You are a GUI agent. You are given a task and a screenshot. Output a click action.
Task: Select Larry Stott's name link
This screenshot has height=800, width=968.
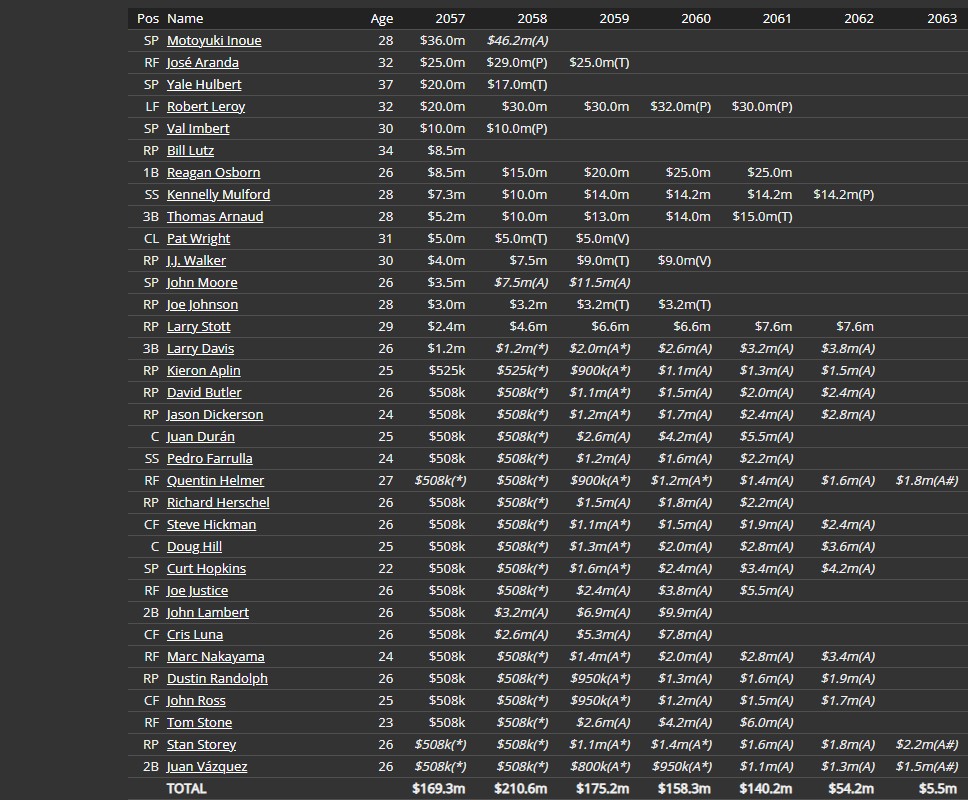(198, 327)
